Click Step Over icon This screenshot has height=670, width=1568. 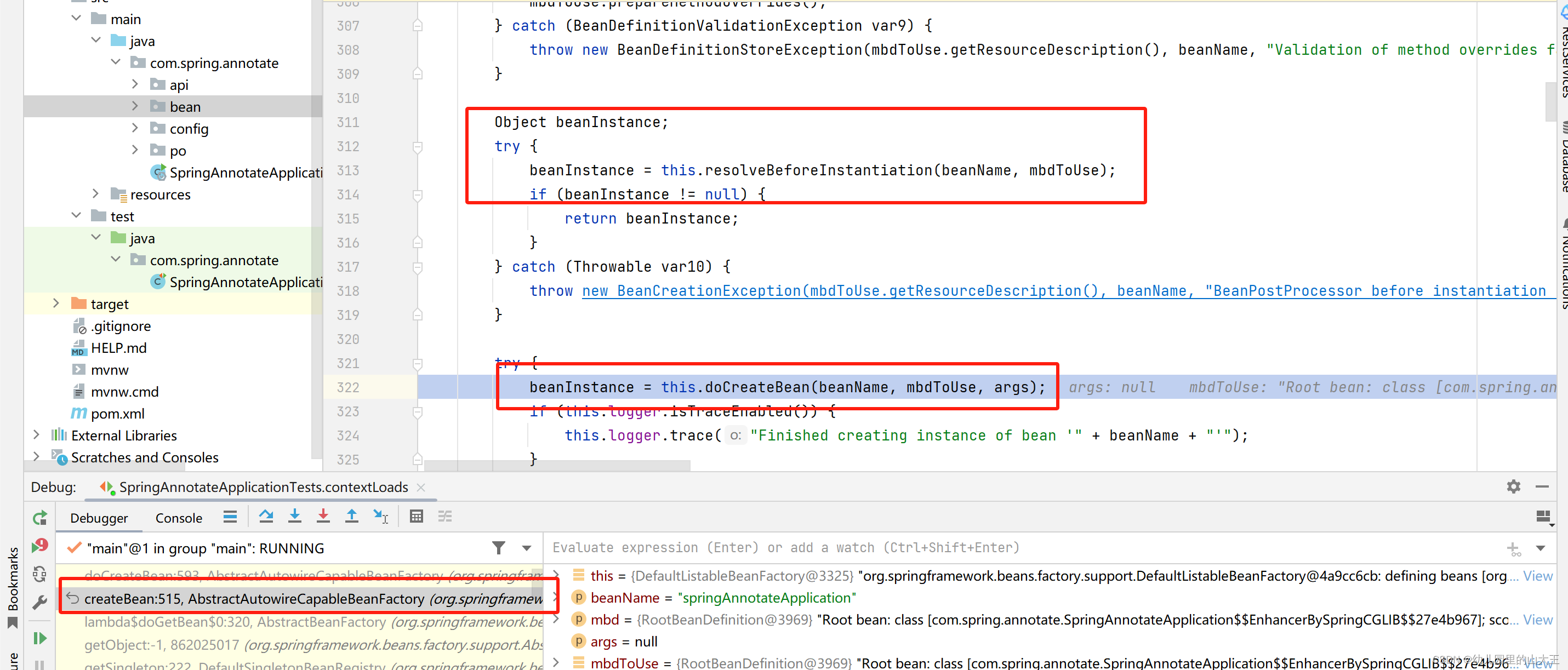coord(266,517)
